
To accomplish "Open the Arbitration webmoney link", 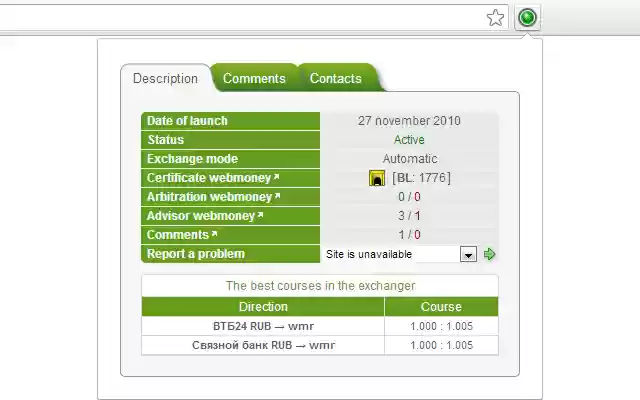I will 213,197.
